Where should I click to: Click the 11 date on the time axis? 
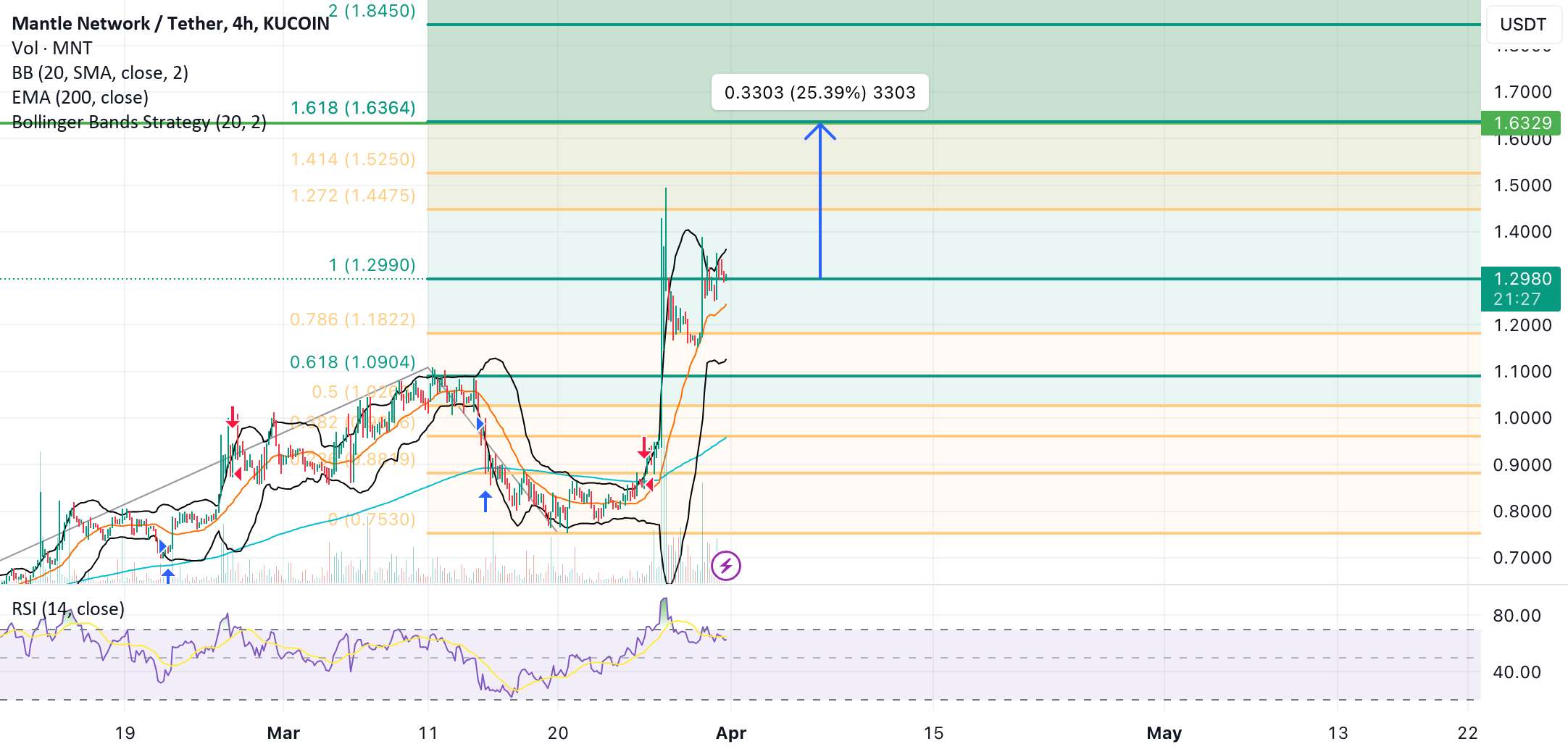coord(428,733)
